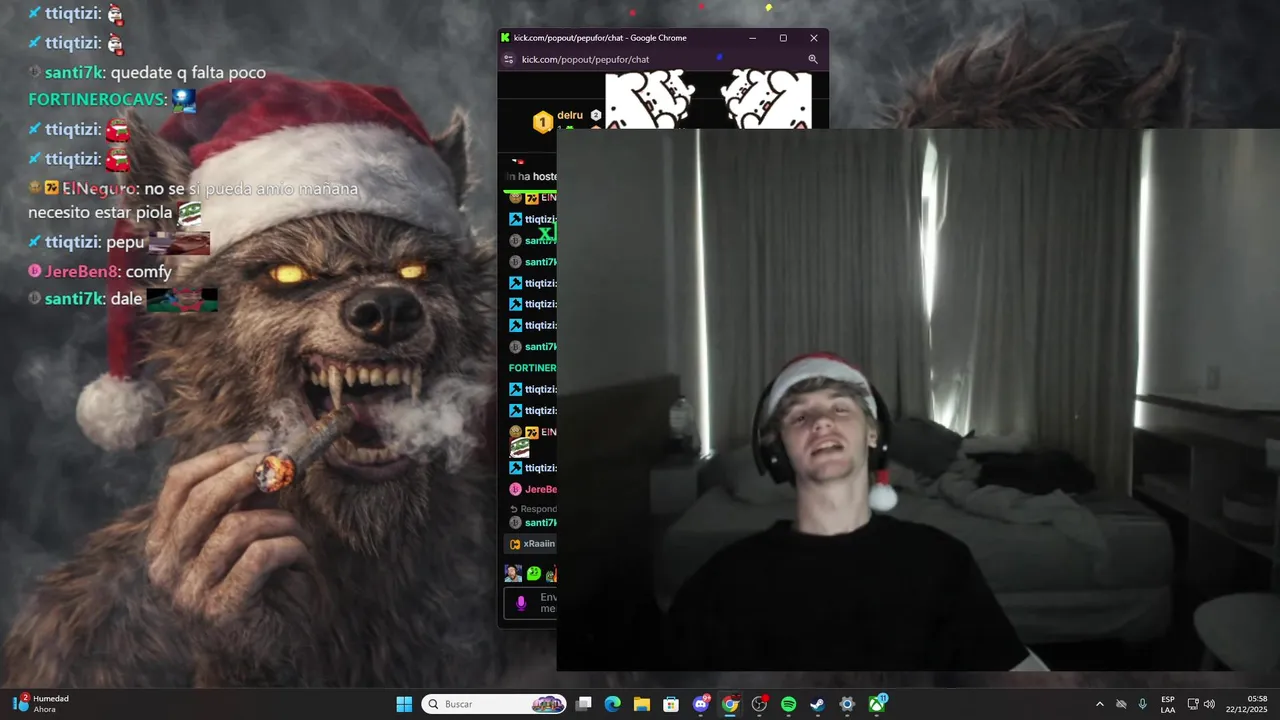Open File Explorer from the taskbar

[x=642, y=704]
